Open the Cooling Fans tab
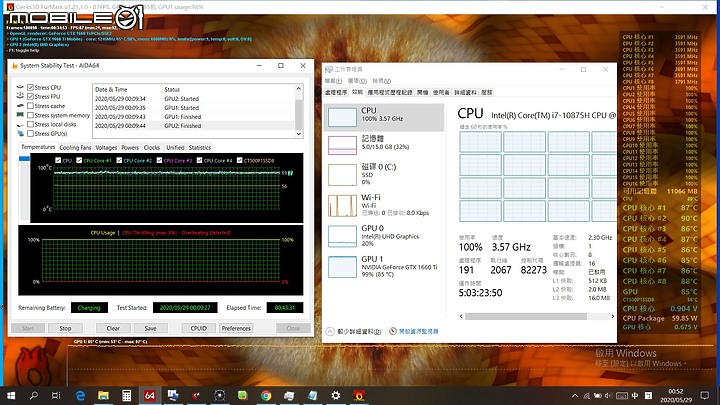 click(x=75, y=147)
